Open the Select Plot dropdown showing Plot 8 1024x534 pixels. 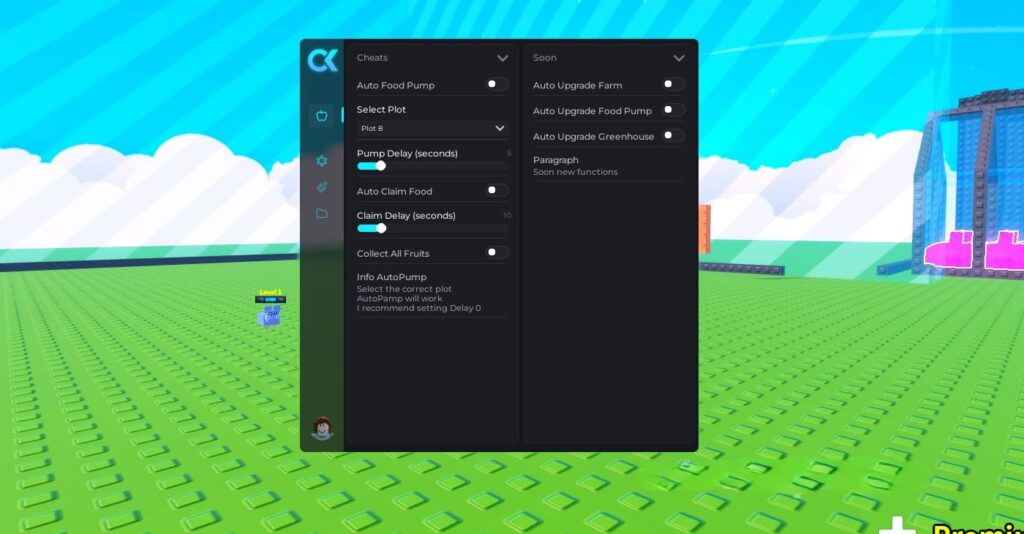pos(432,129)
